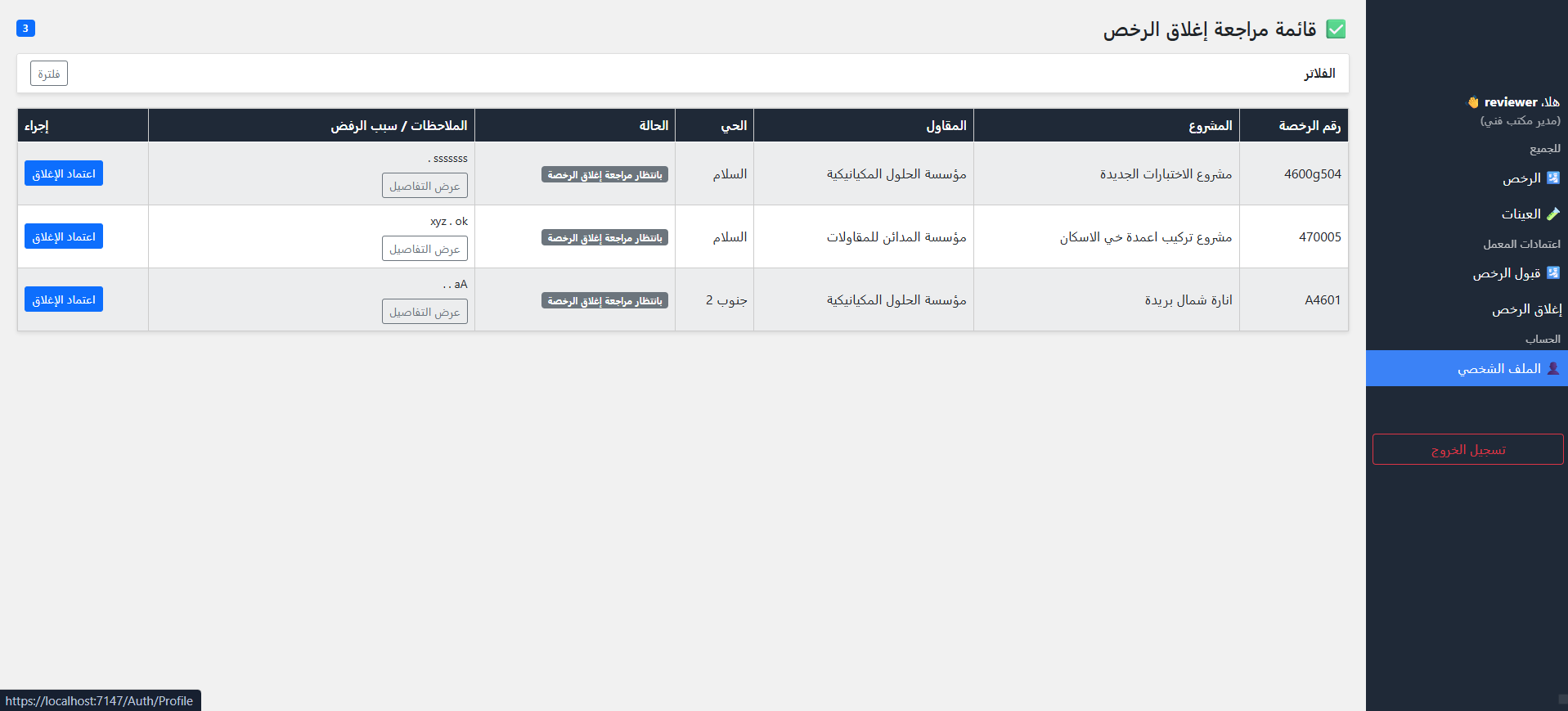
Task: Click note text . sssssss
Action: pos(447,158)
